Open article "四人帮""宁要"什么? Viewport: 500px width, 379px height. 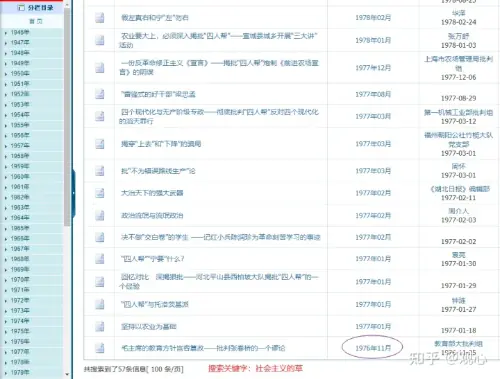152,259
